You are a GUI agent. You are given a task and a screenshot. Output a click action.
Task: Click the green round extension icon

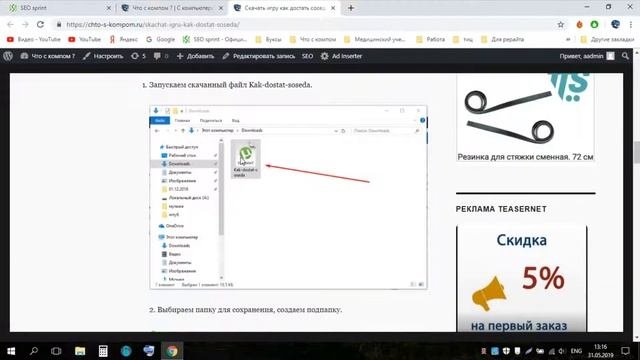(x=594, y=24)
